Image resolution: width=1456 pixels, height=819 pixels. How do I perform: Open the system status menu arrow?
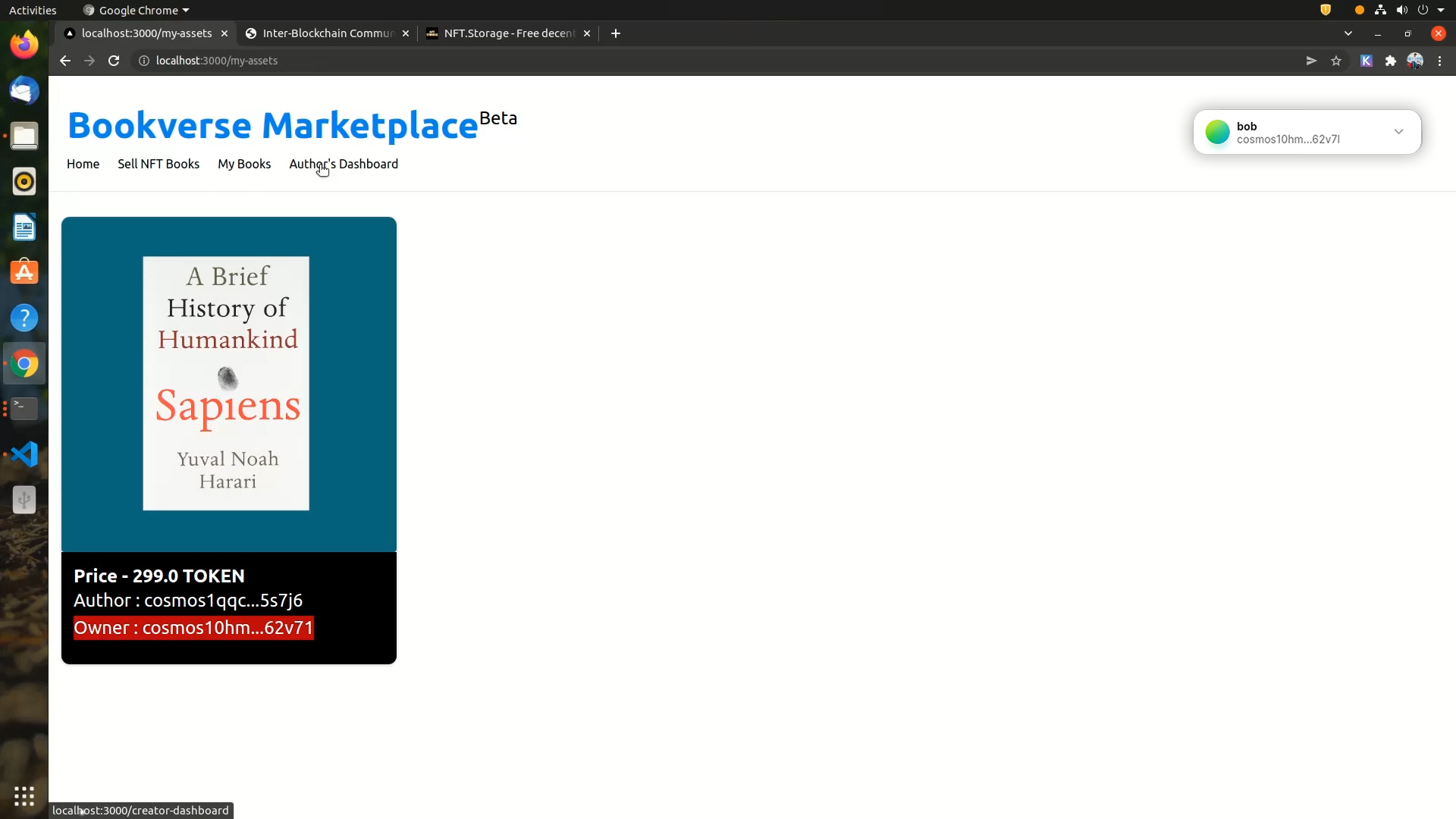1441,11
